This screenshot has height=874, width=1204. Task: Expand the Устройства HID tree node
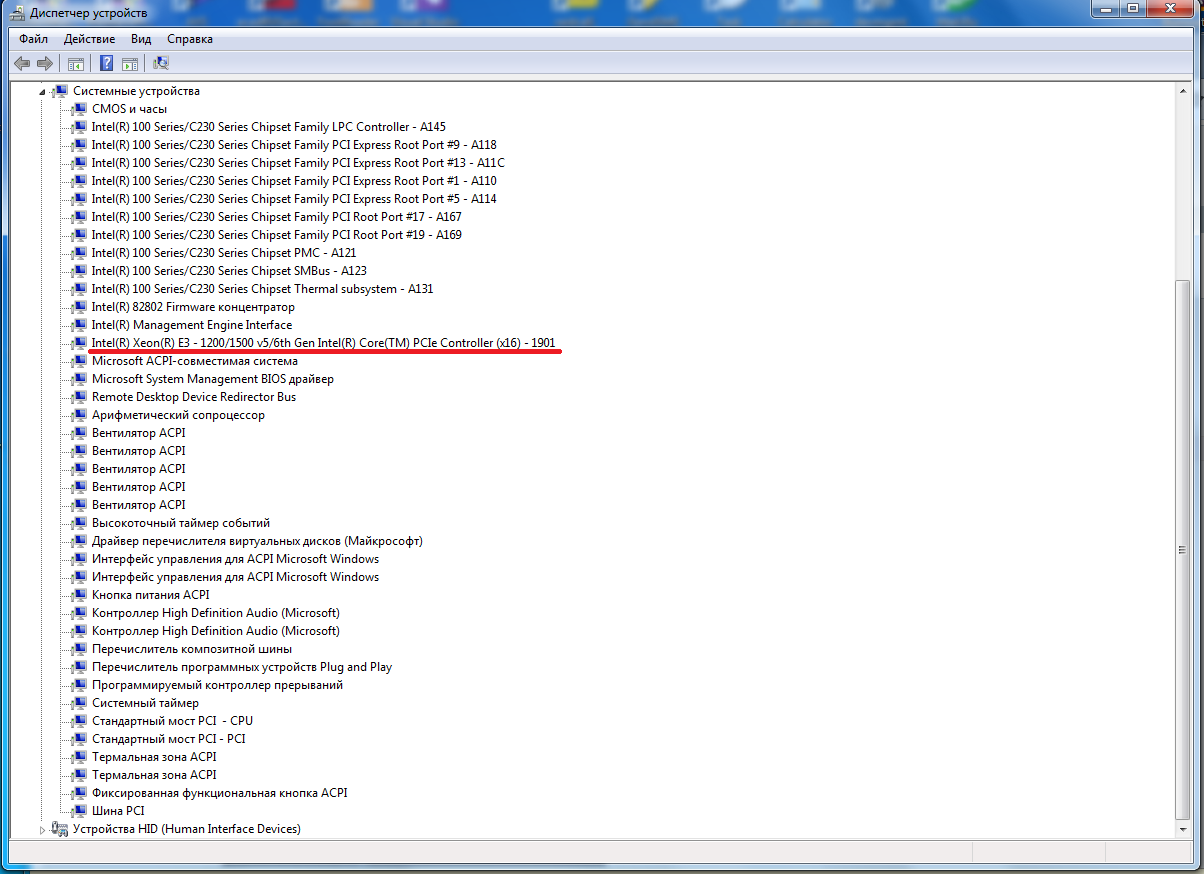coord(43,829)
